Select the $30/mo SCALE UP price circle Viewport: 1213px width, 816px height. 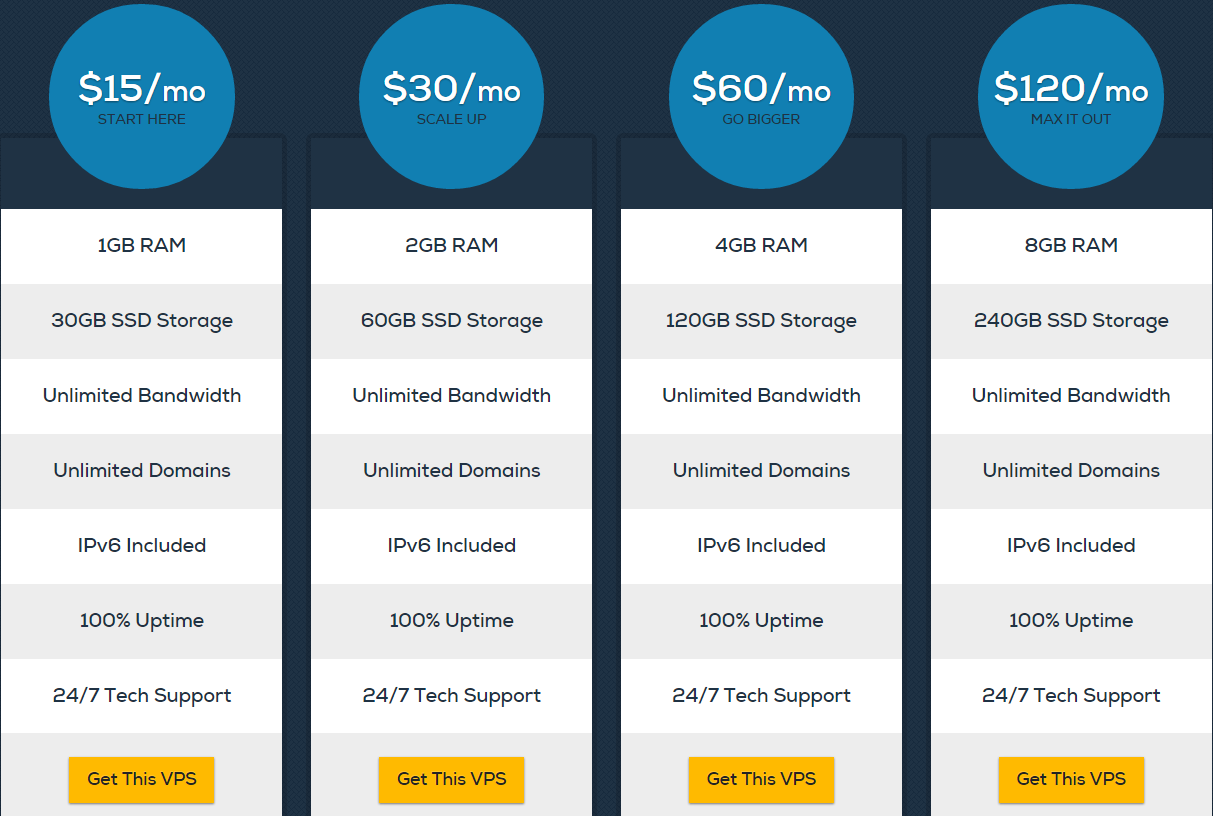451,96
